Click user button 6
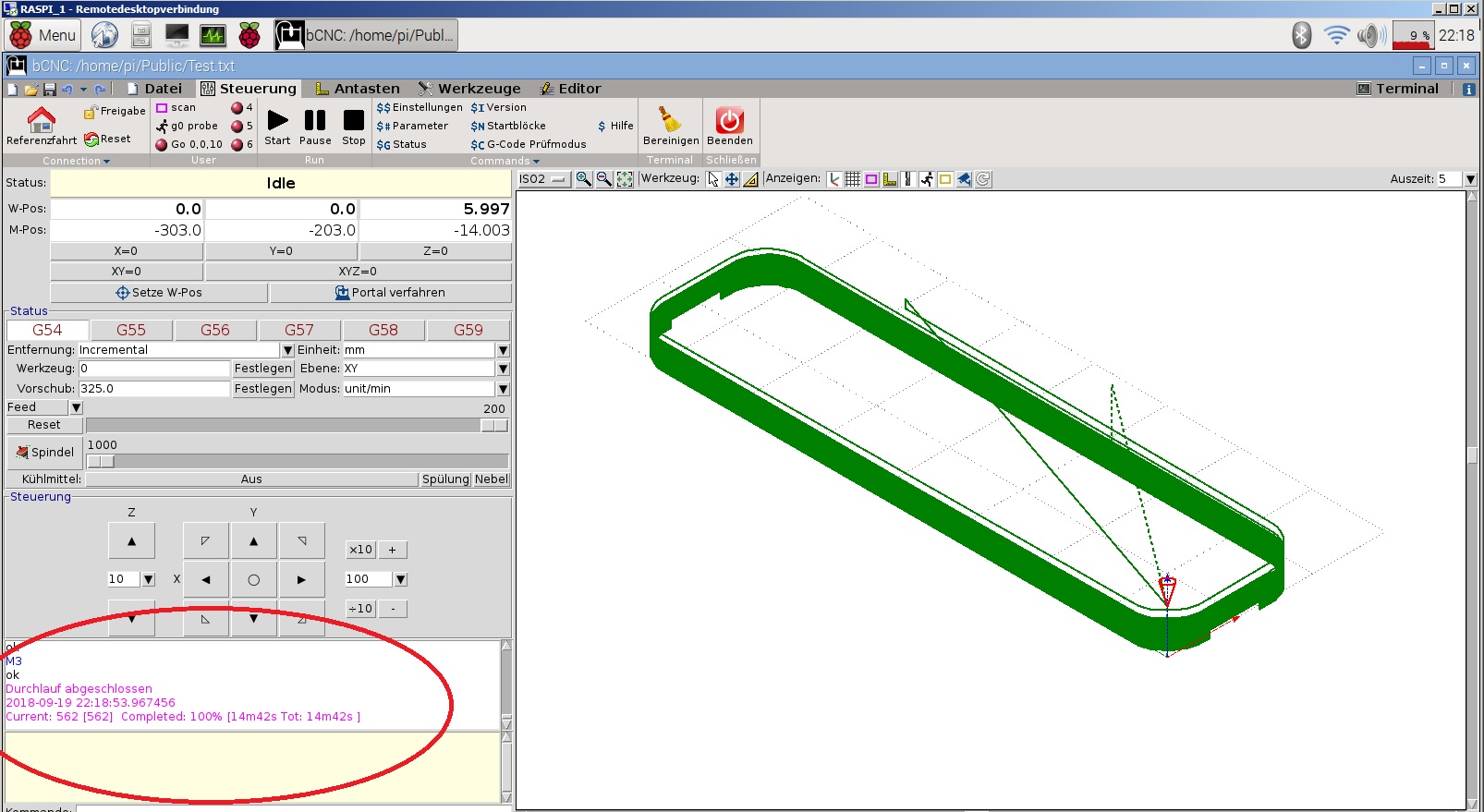 click(242, 144)
